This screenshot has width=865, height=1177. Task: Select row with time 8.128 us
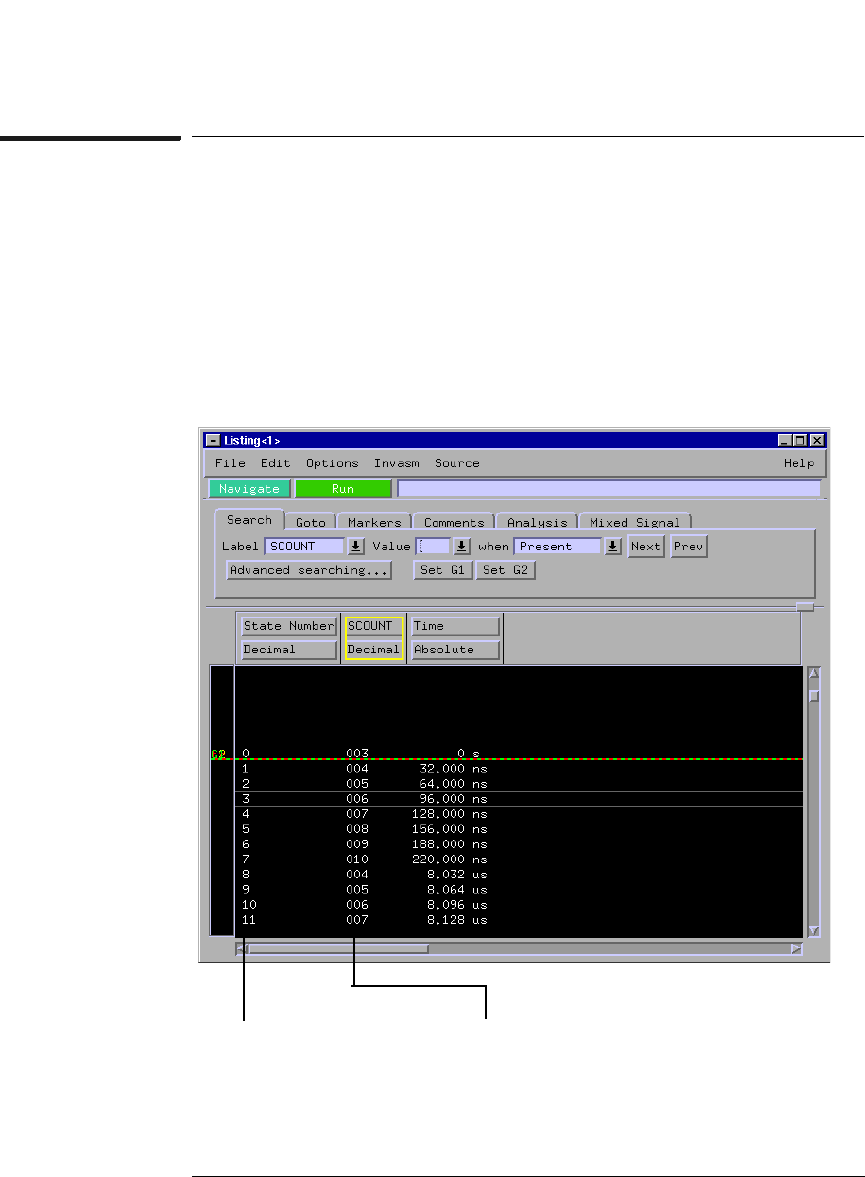point(519,920)
